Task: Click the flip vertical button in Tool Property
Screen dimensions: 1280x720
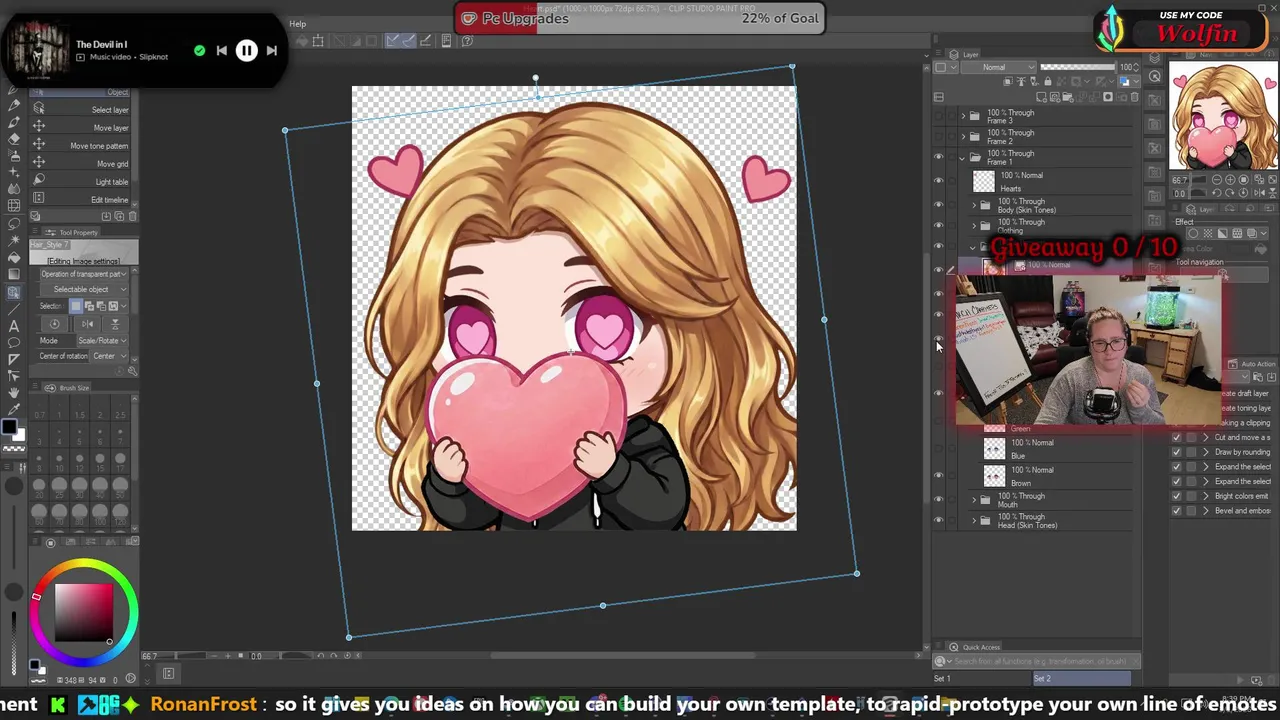Action: click(x=115, y=324)
